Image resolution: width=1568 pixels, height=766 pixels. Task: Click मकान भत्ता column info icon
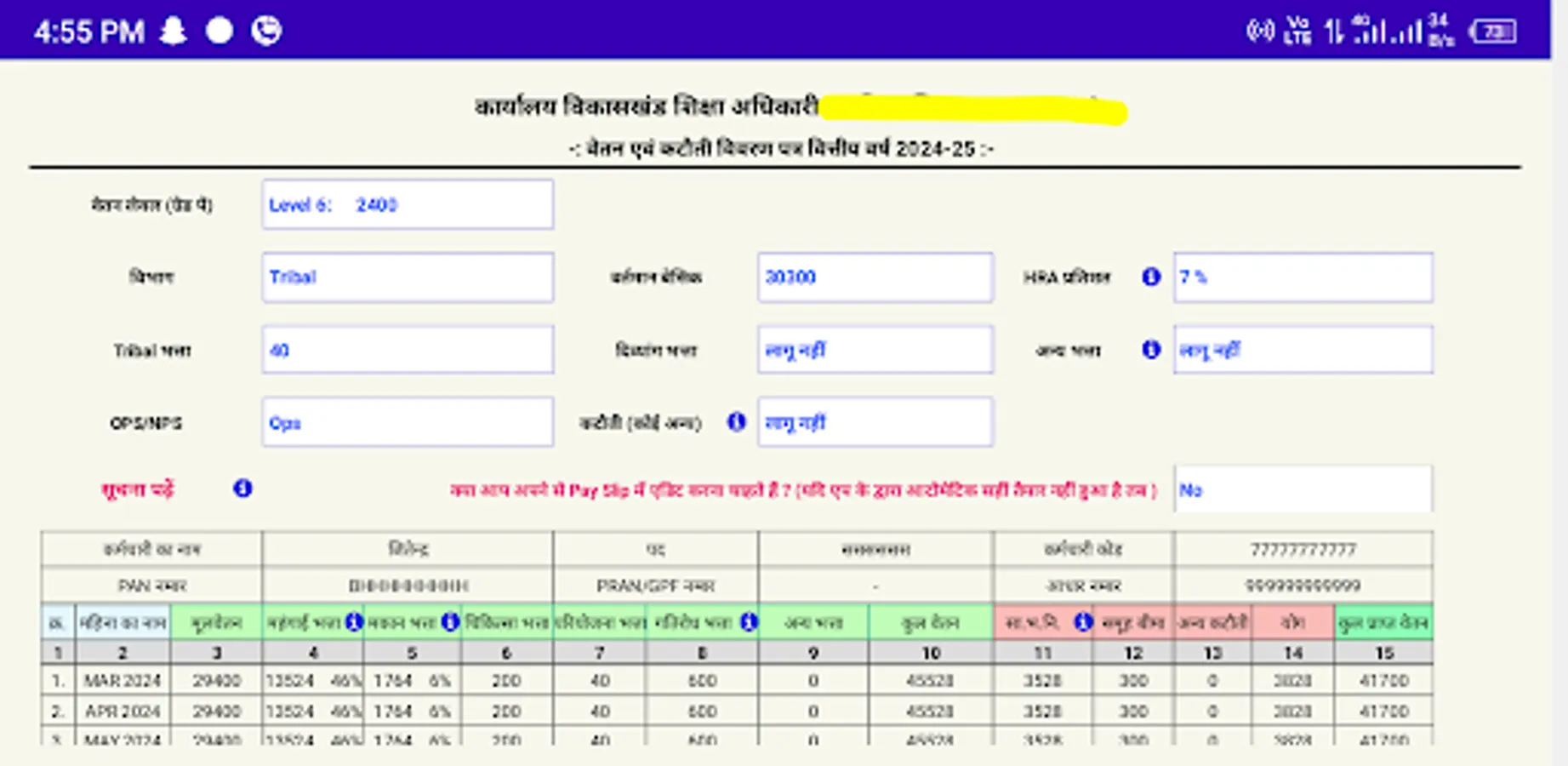[451, 622]
